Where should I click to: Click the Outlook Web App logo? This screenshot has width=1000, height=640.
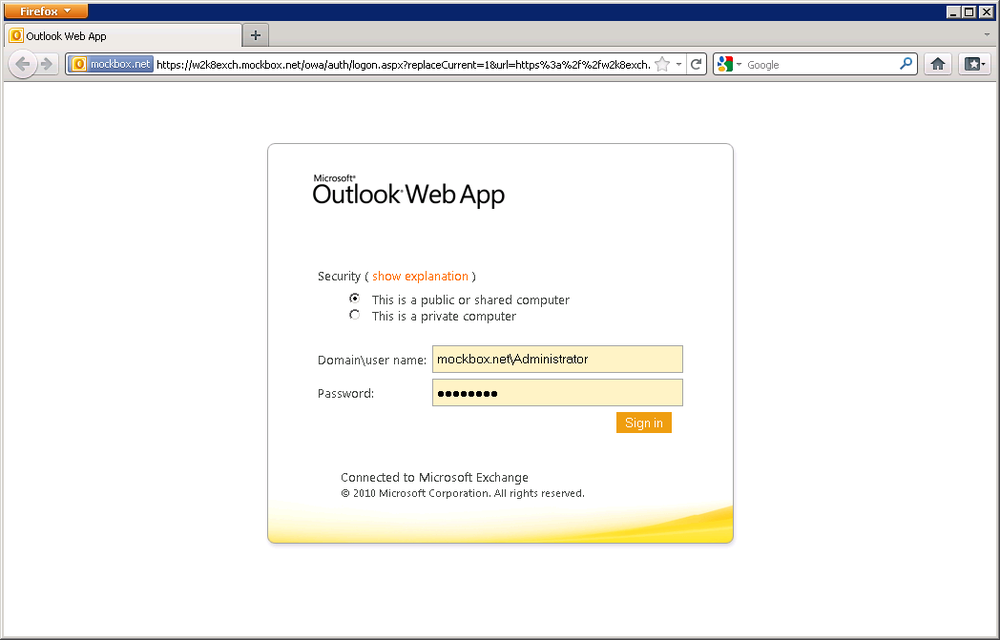(x=408, y=190)
